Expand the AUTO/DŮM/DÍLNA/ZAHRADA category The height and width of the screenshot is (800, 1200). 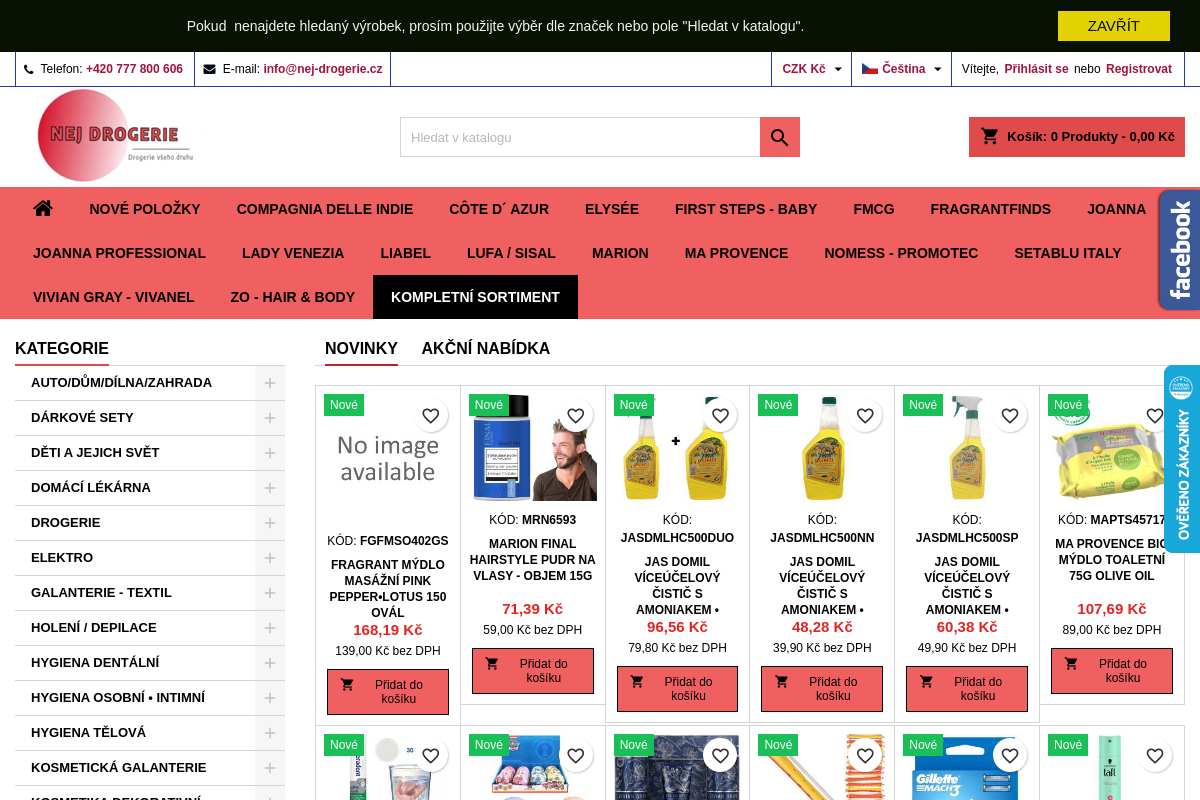pos(270,383)
